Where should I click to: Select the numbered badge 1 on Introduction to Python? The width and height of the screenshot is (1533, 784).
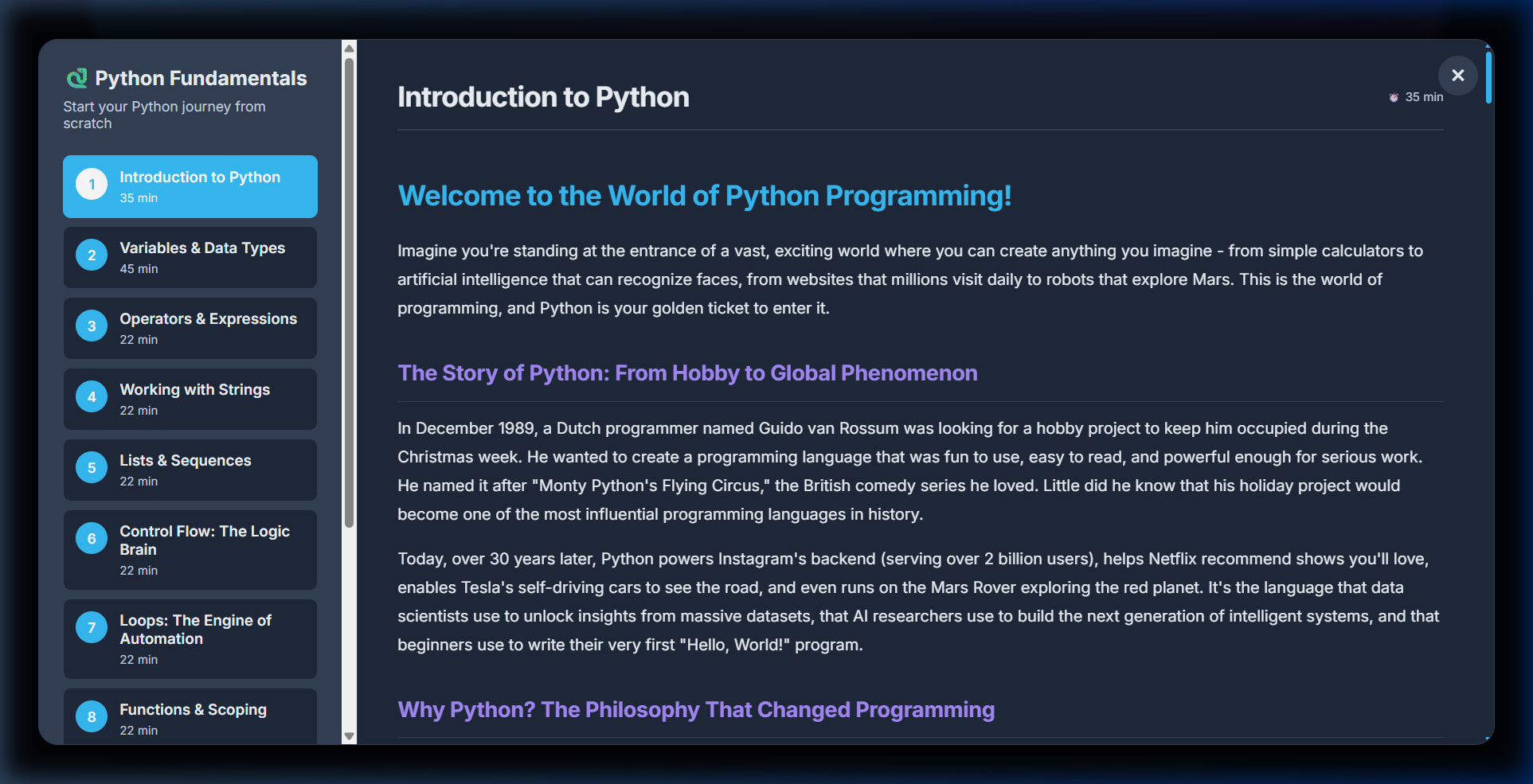point(92,184)
